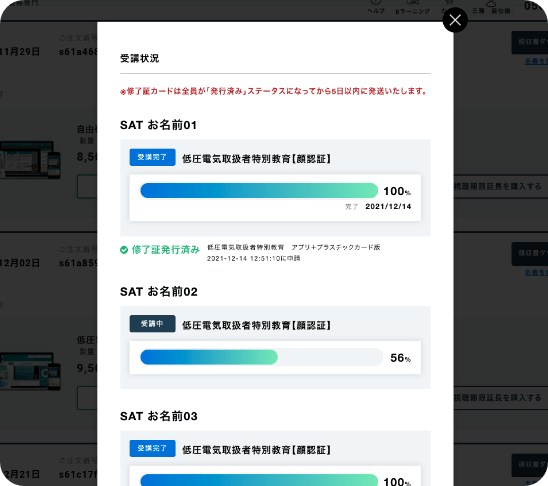Click the second course product thumbnail
The width and height of the screenshot is (548, 486).
[30, 371]
